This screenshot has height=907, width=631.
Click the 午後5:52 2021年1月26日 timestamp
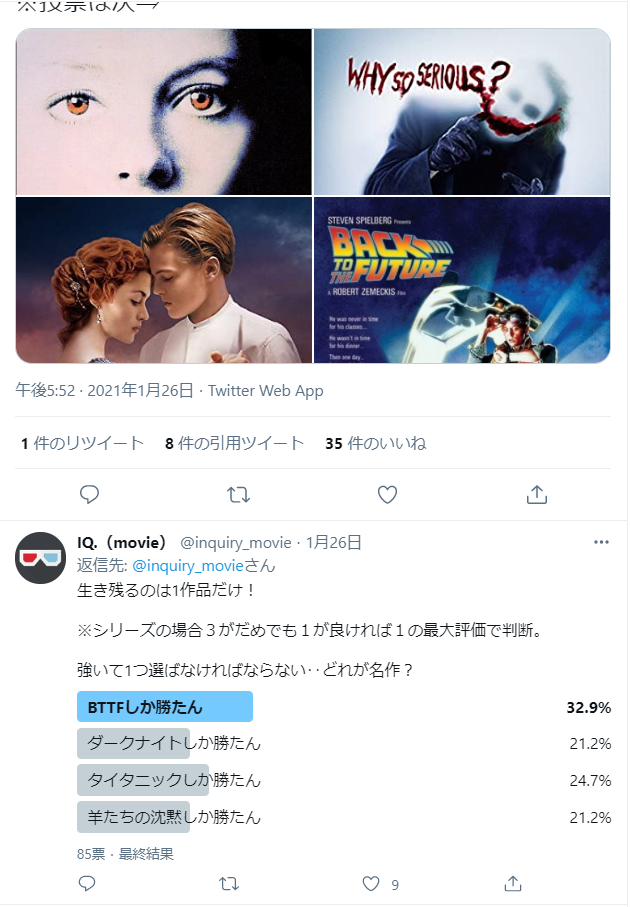pos(104,390)
